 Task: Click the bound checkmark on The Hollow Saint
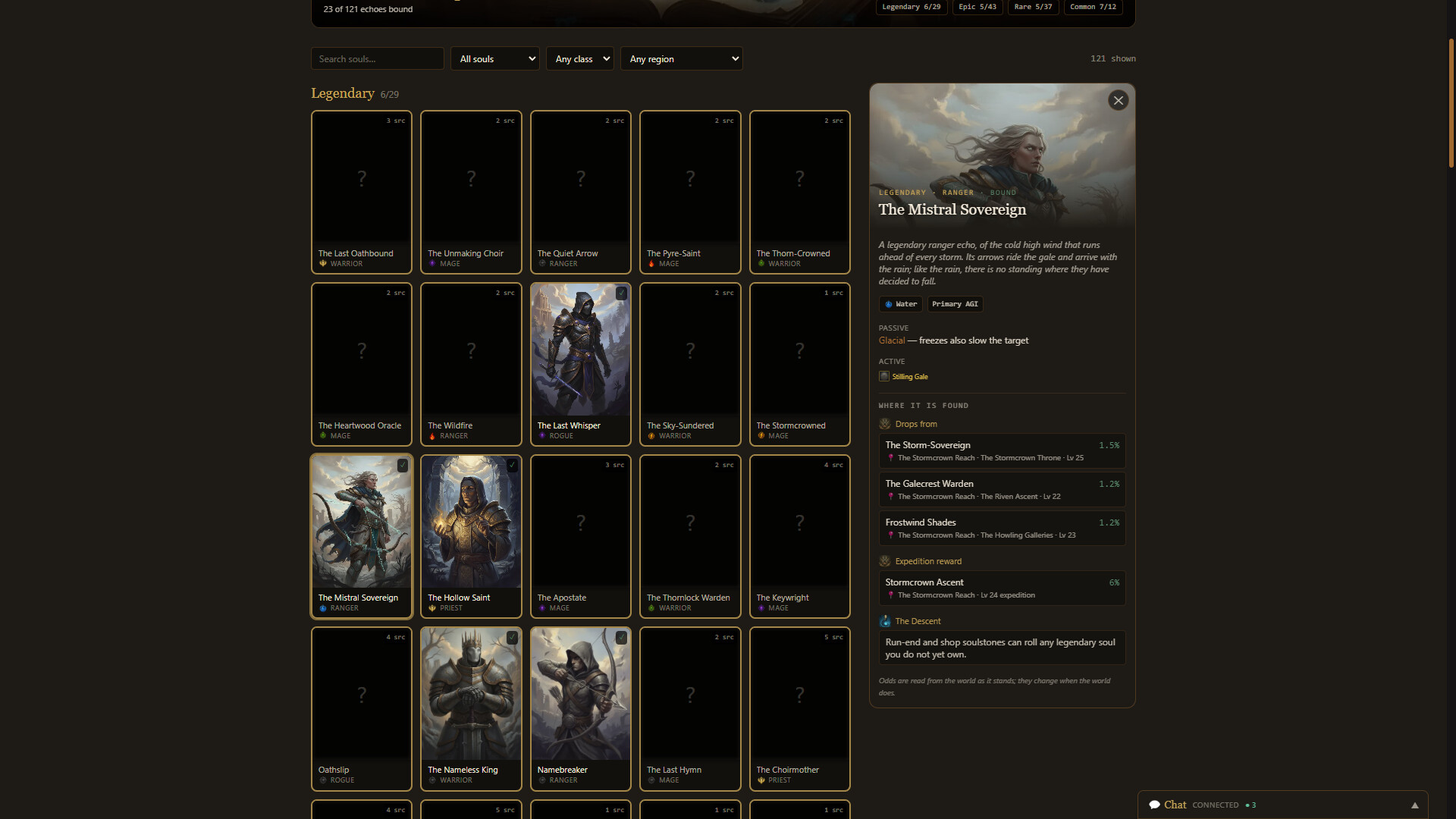tap(512, 466)
